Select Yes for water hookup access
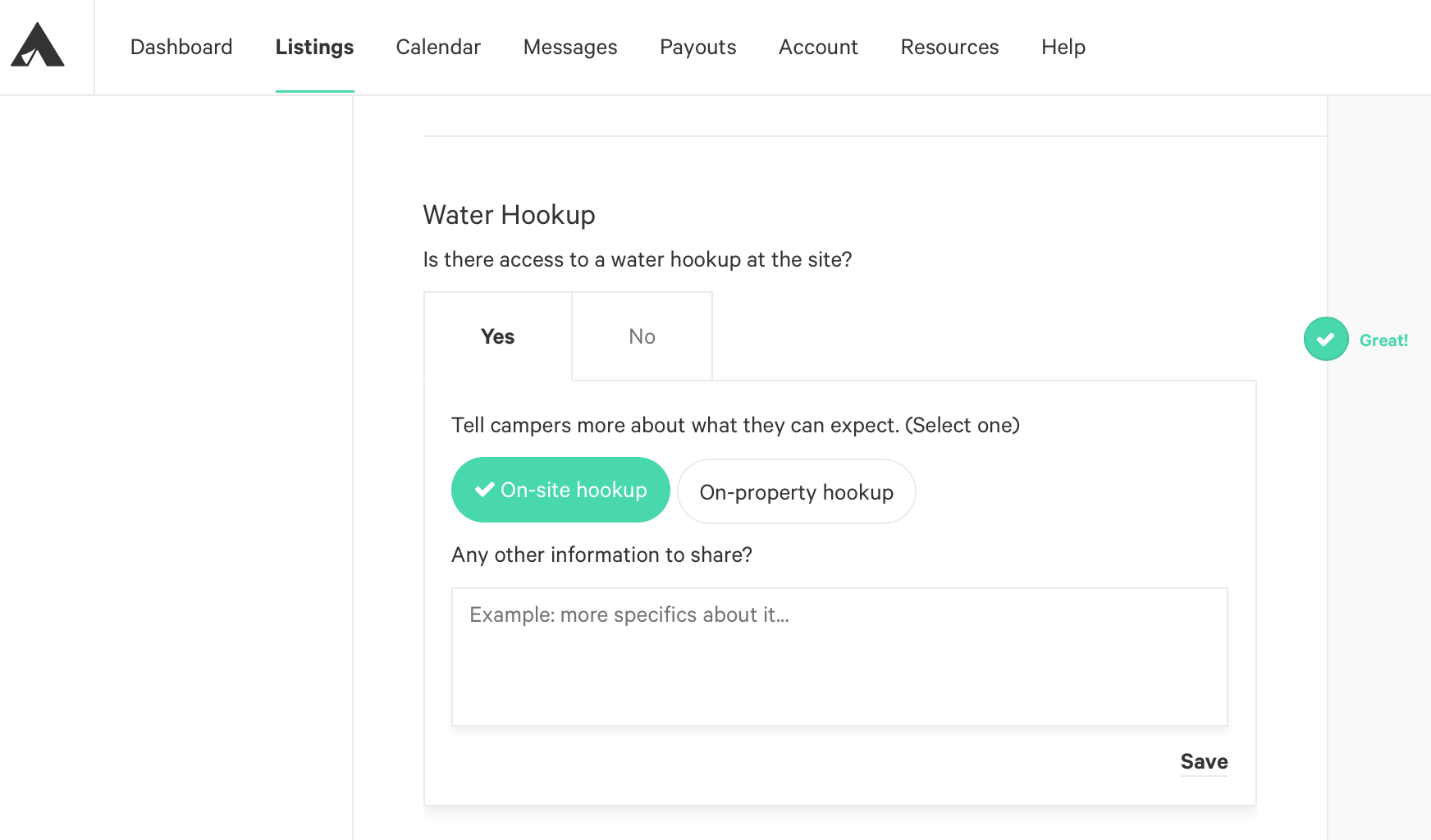This screenshot has width=1431, height=840. [x=498, y=336]
